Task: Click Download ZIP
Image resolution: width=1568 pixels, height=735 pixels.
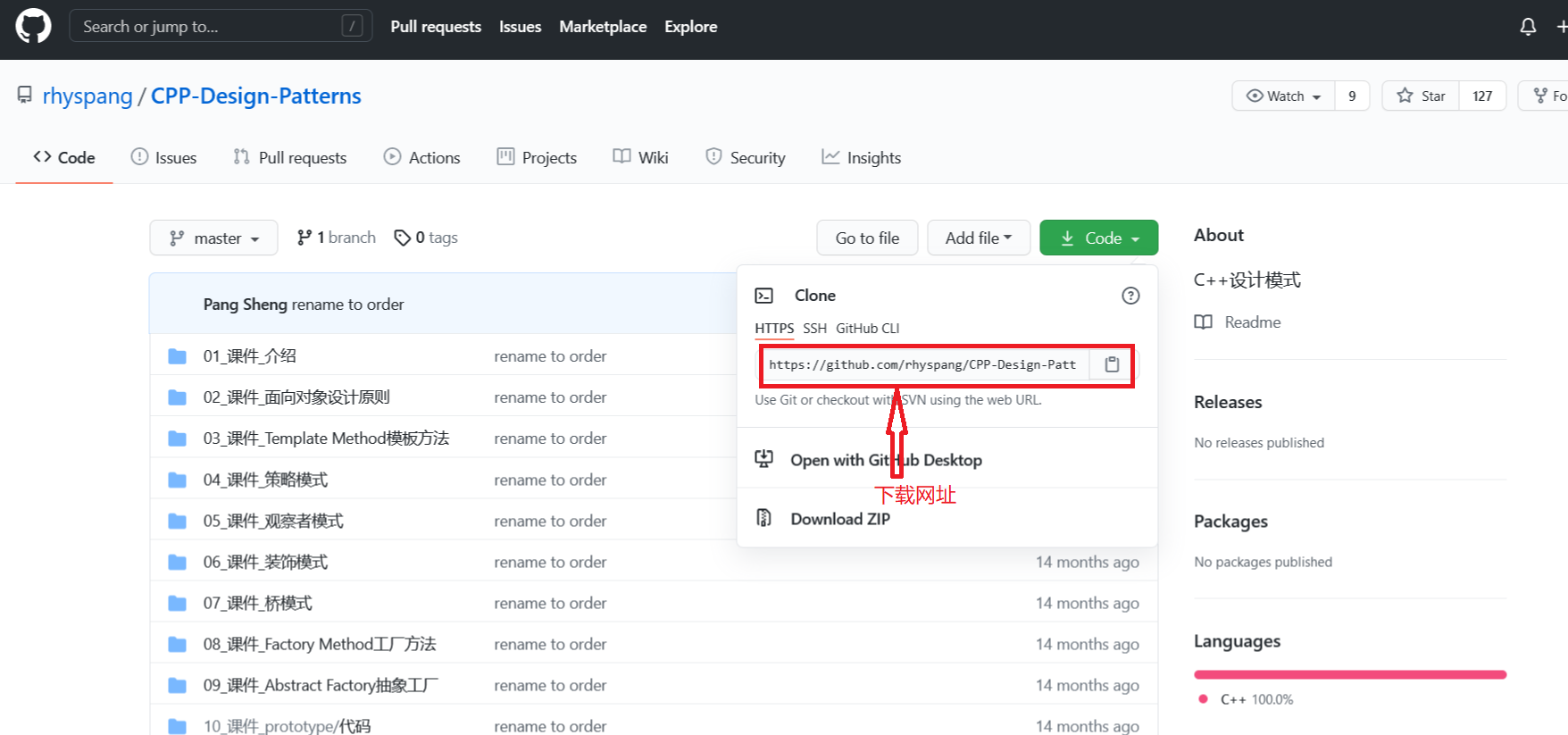Action: pyautogui.click(x=840, y=519)
